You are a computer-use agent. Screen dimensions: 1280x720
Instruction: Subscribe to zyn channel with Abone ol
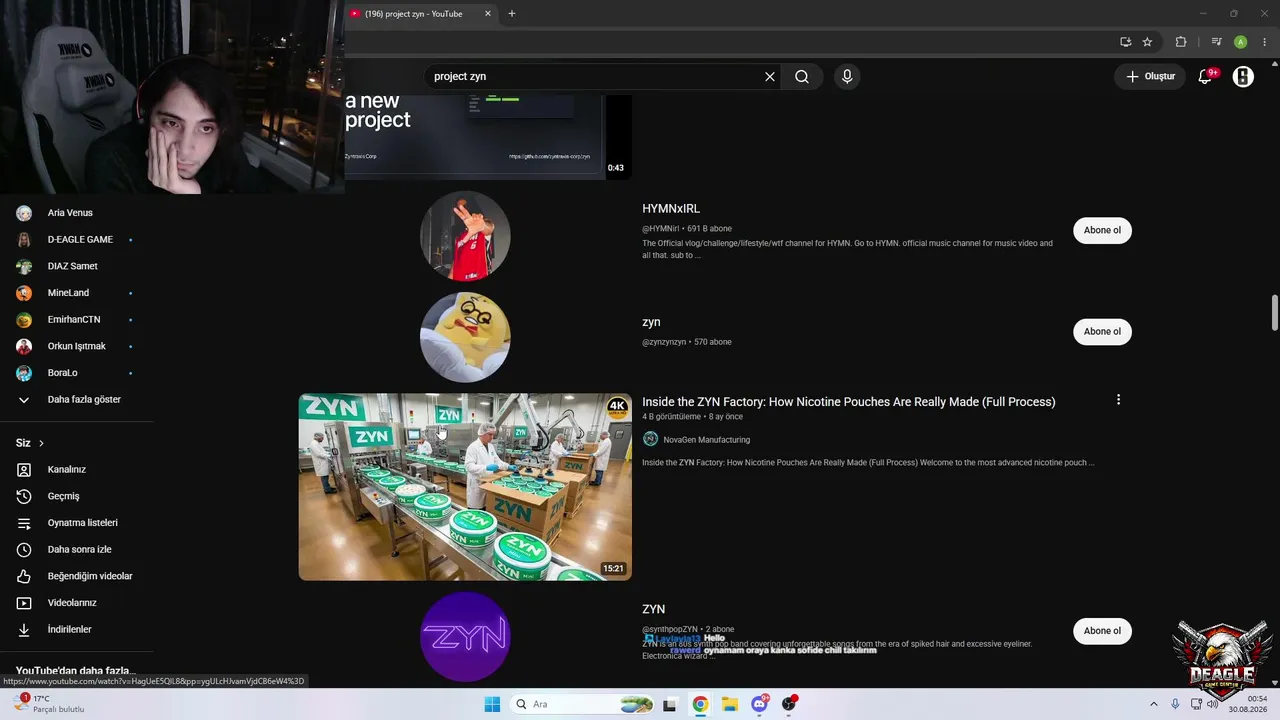(1102, 331)
